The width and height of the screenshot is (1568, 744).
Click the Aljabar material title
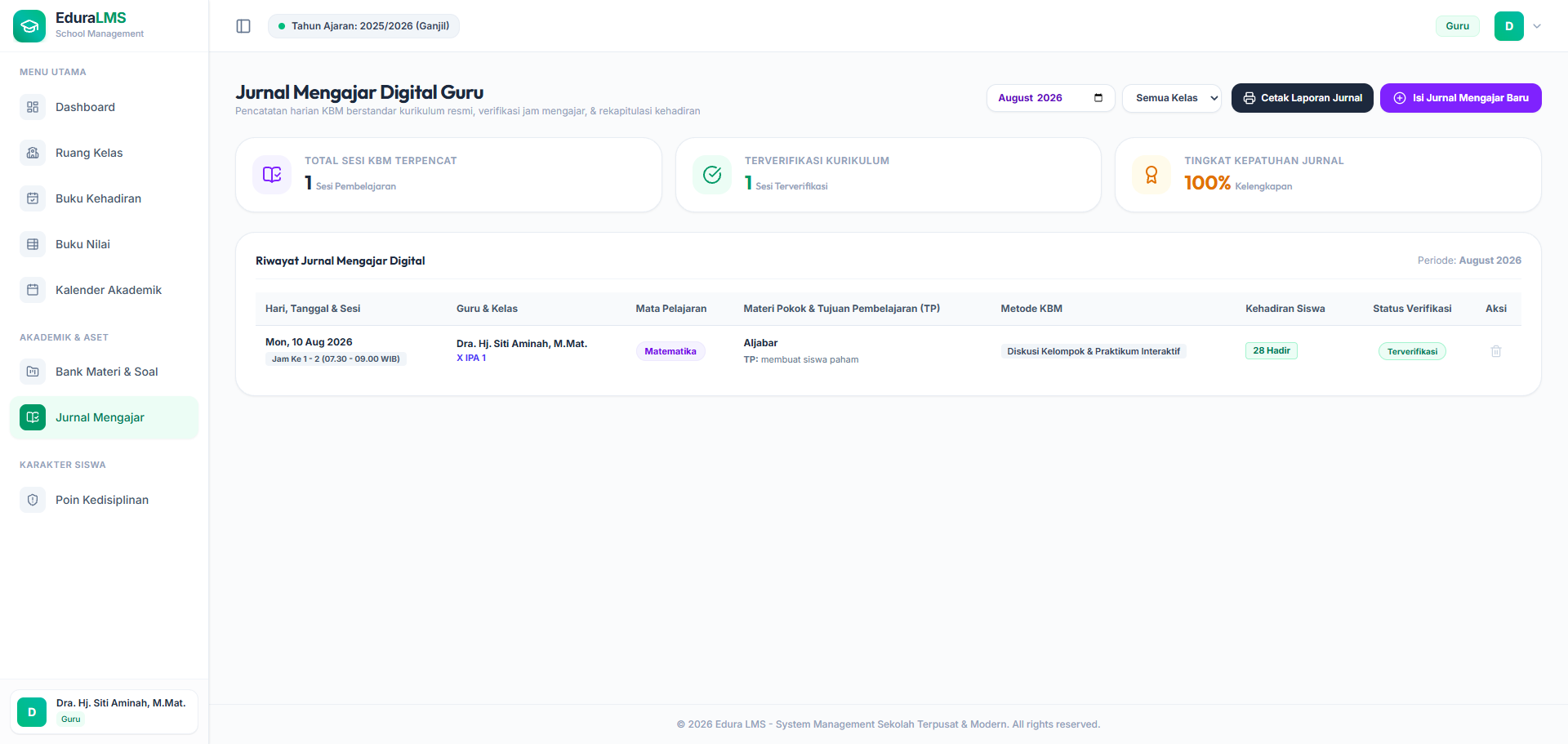tap(760, 343)
